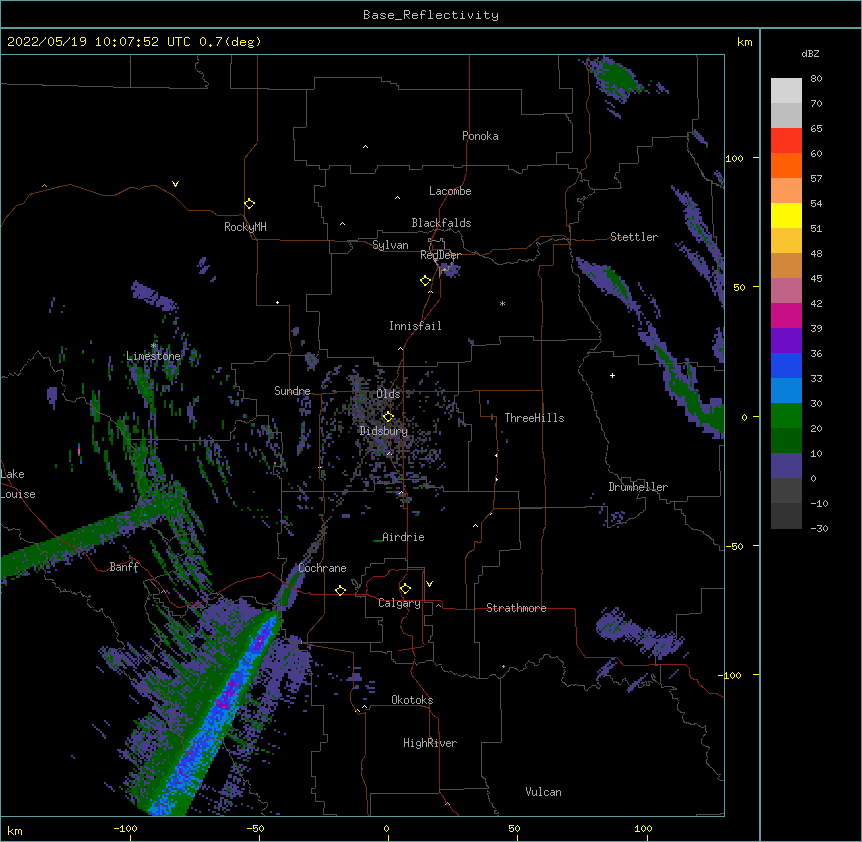Pick the magenta 39-42 dBZ legend swatch
Image resolution: width=862 pixels, height=842 pixels.
(786, 315)
